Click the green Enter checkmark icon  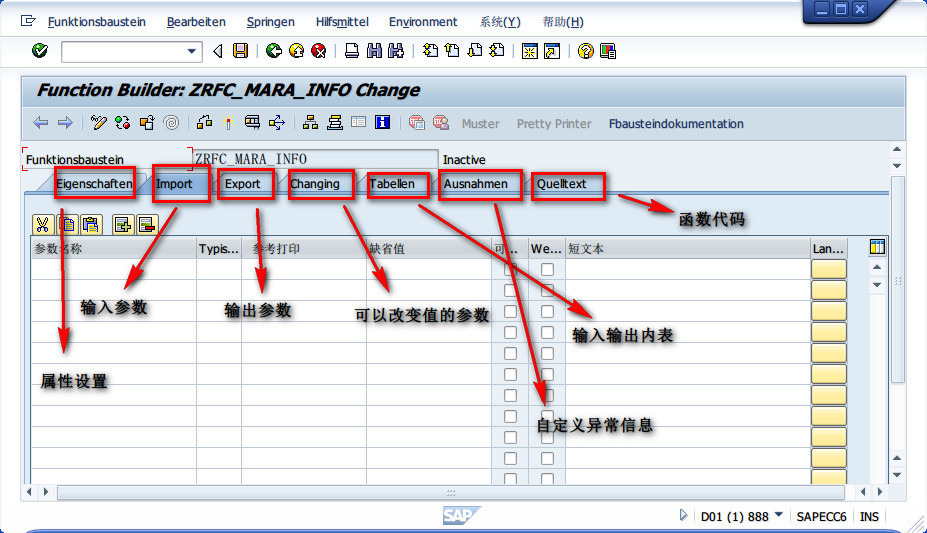[40, 51]
